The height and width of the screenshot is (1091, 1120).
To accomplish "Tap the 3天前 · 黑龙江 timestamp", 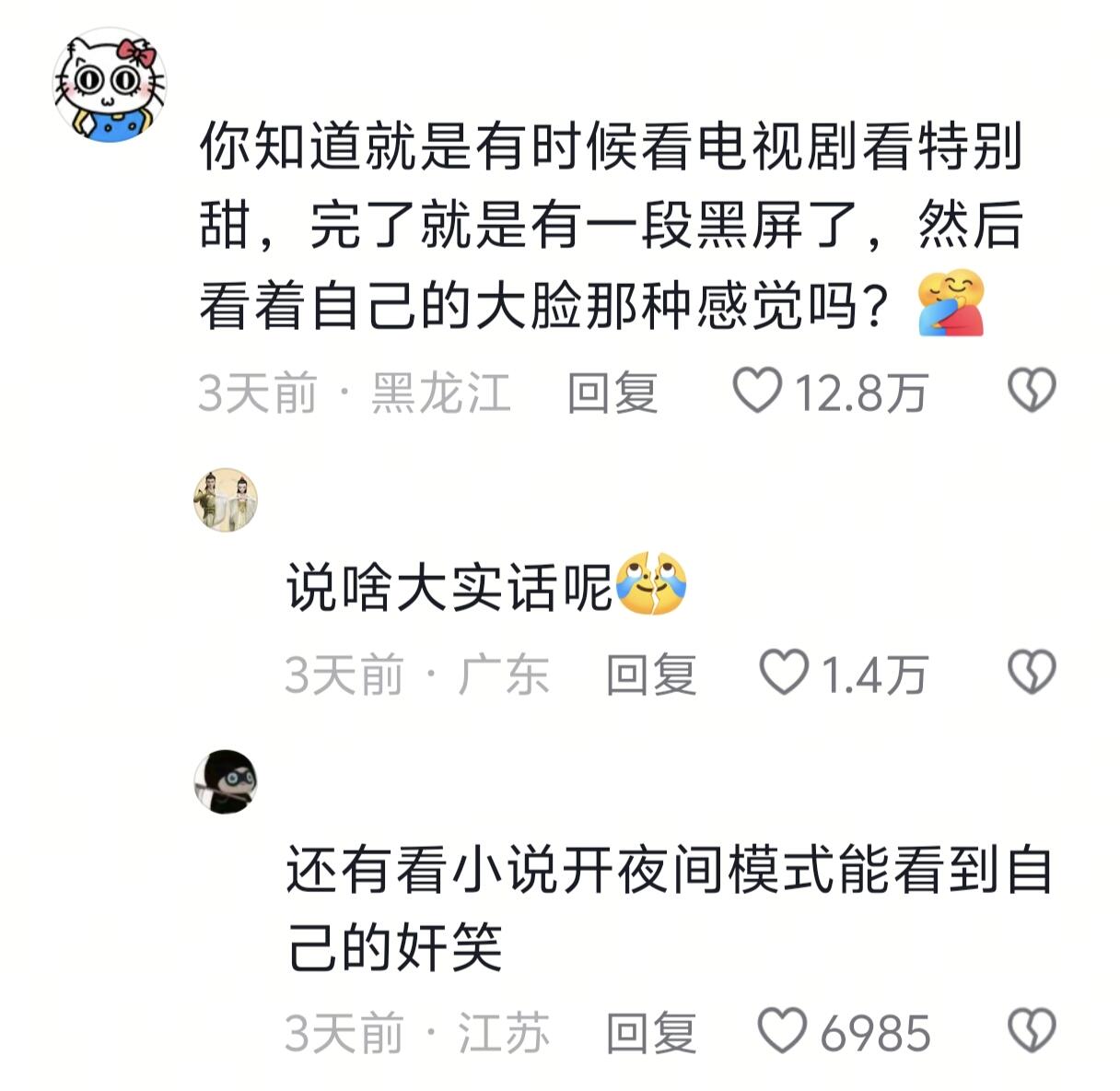I will [355, 393].
